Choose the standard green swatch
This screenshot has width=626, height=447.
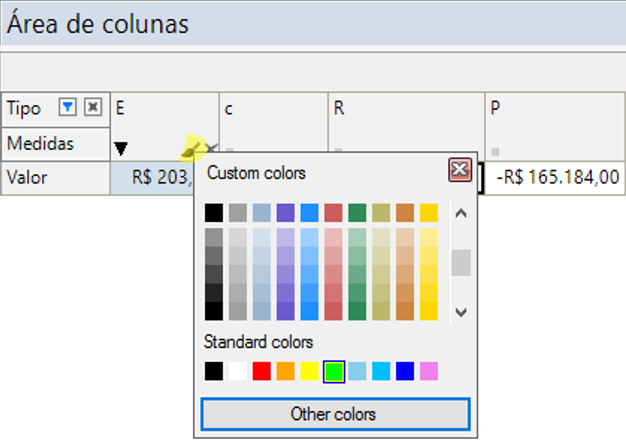point(334,371)
